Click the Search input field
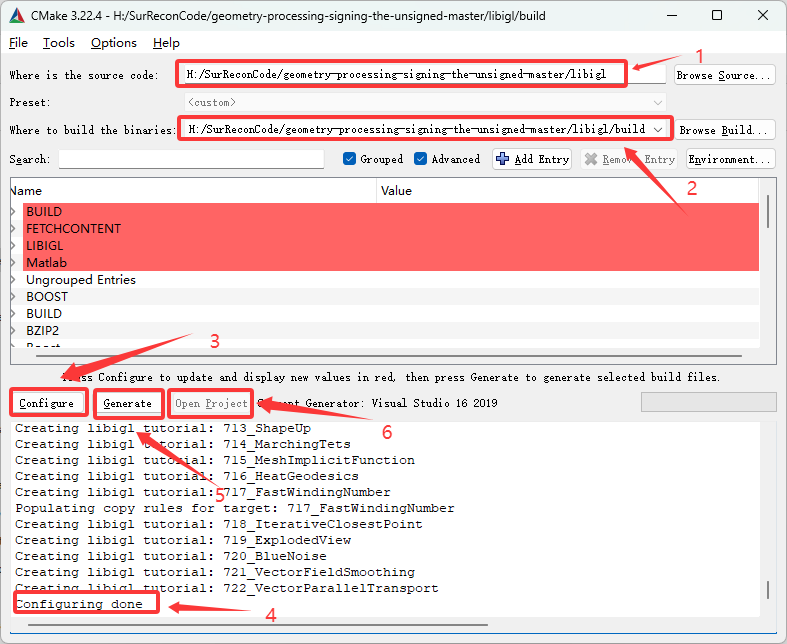The width and height of the screenshot is (787, 644). (191, 160)
